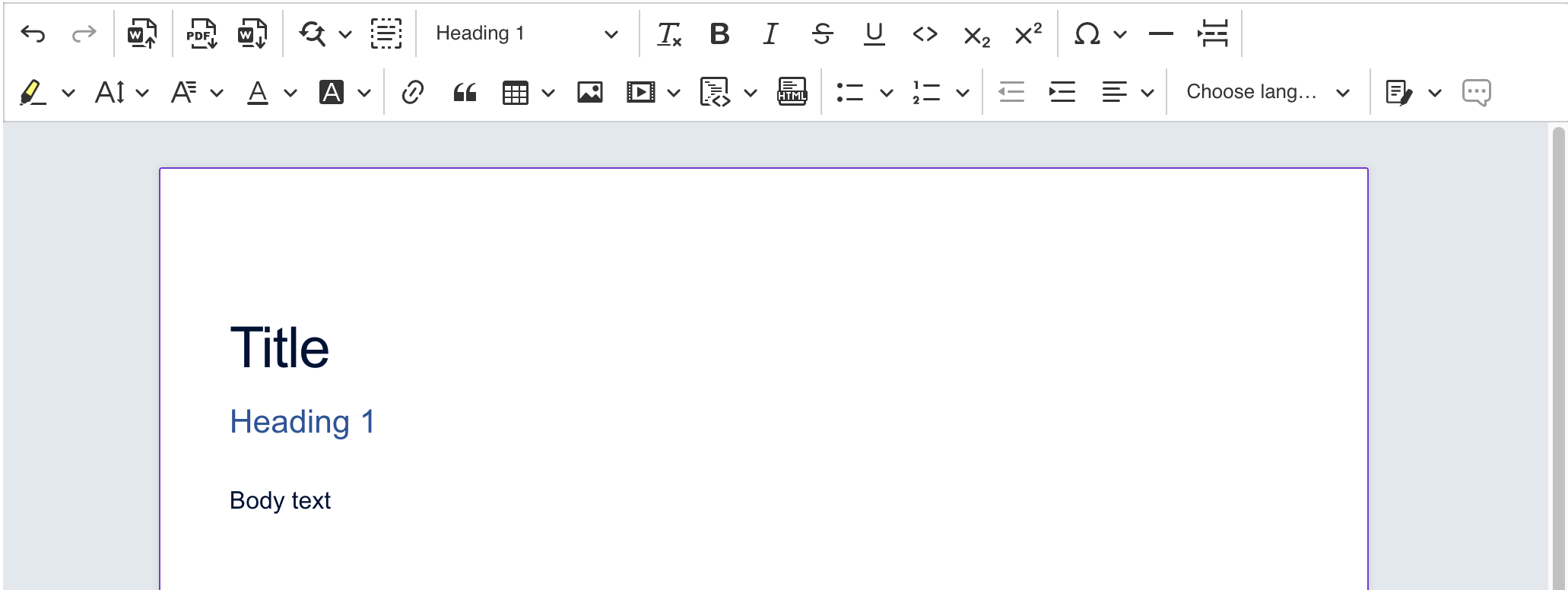1568x590 pixels.
Task: Expand Insert media dropdown arrow
Action: (674, 93)
